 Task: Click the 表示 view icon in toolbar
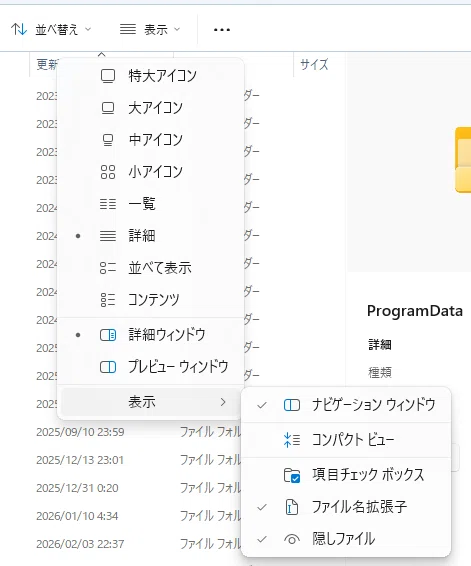tap(128, 29)
